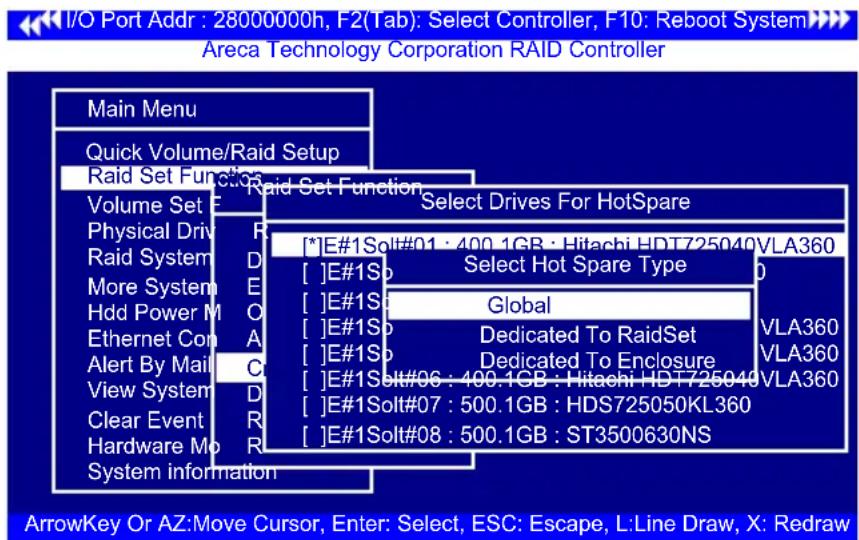This screenshot has height=540, width=859.
Task: Click the Main Menu heading
Action: tap(142, 109)
